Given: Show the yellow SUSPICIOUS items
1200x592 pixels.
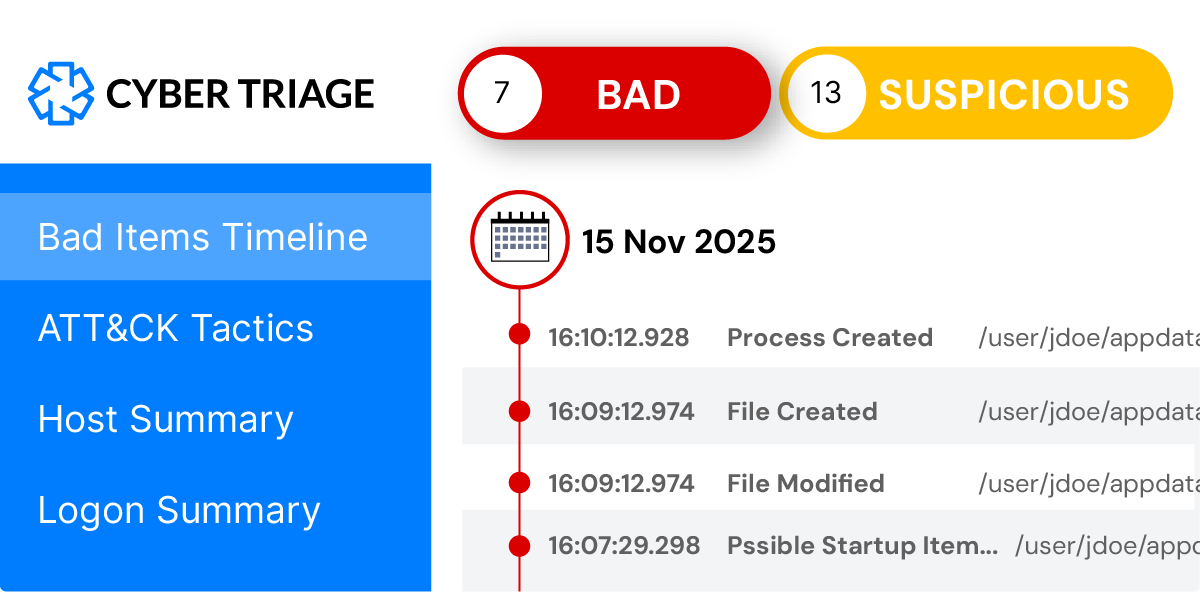Looking at the screenshot, I should click(x=1004, y=94).
